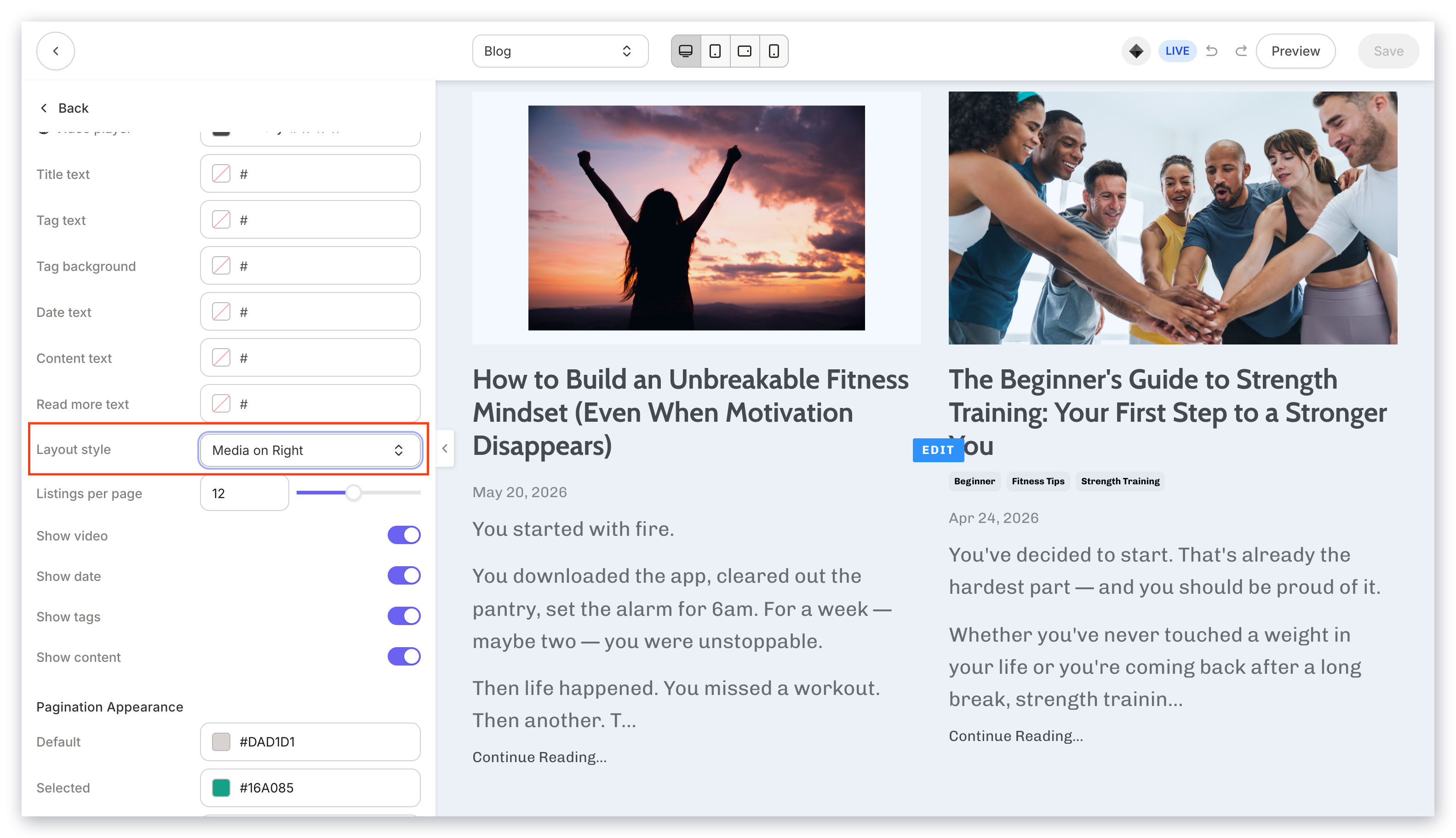Open the Unbreakable Fitness Mindset post title
This screenshot has width=1456, height=838.
[x=691, y=413]
